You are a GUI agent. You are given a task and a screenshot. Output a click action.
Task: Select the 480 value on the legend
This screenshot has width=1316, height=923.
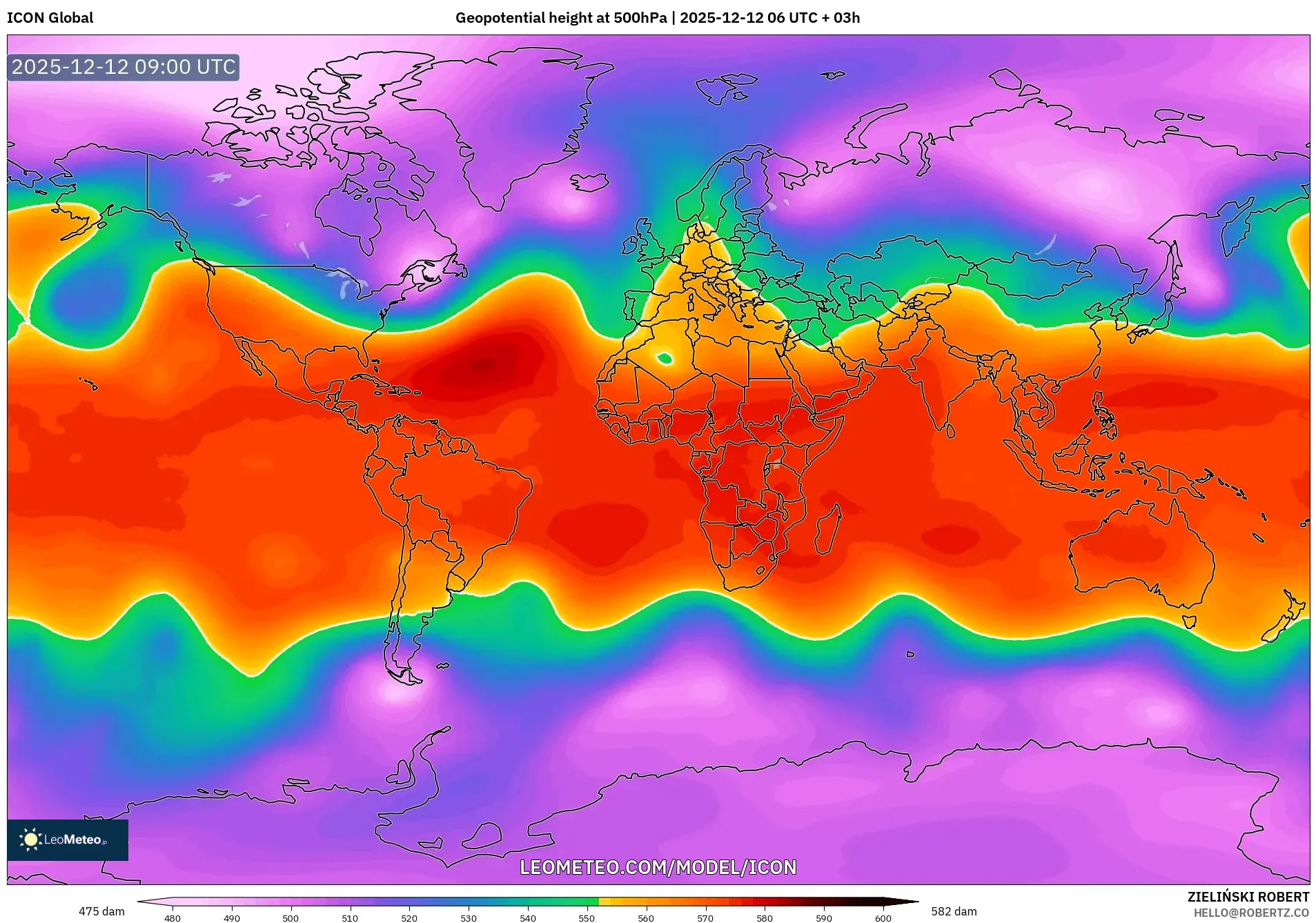(x=172, y=918)
